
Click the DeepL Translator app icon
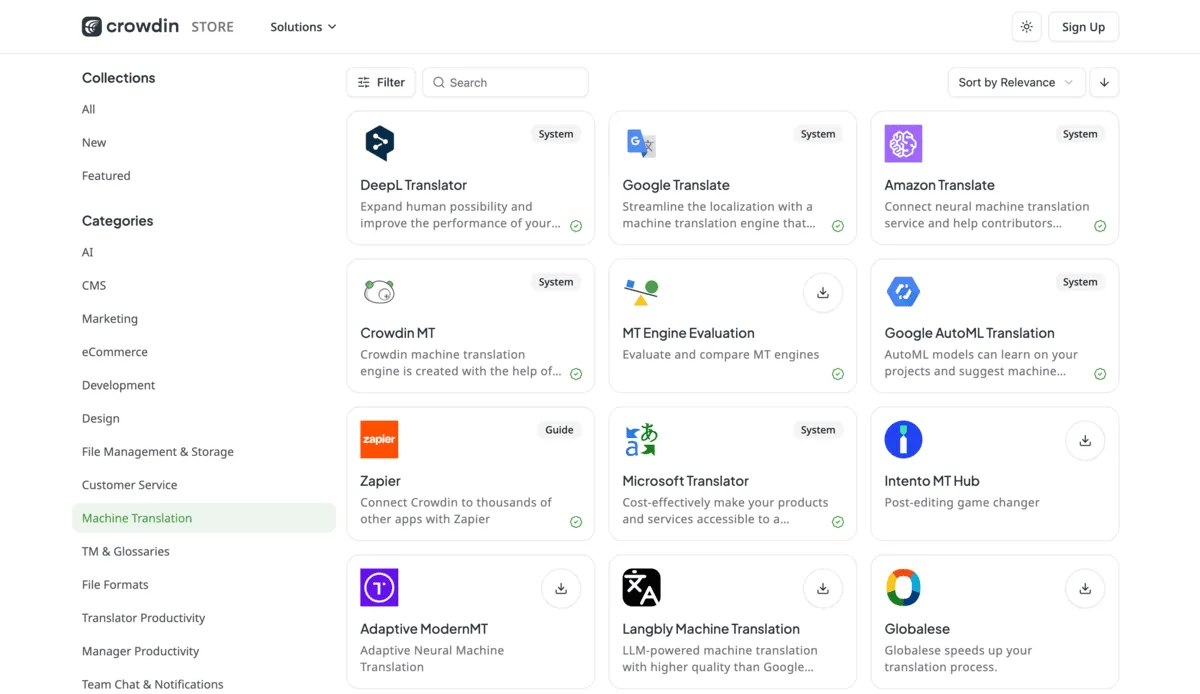tap(379, 144)
